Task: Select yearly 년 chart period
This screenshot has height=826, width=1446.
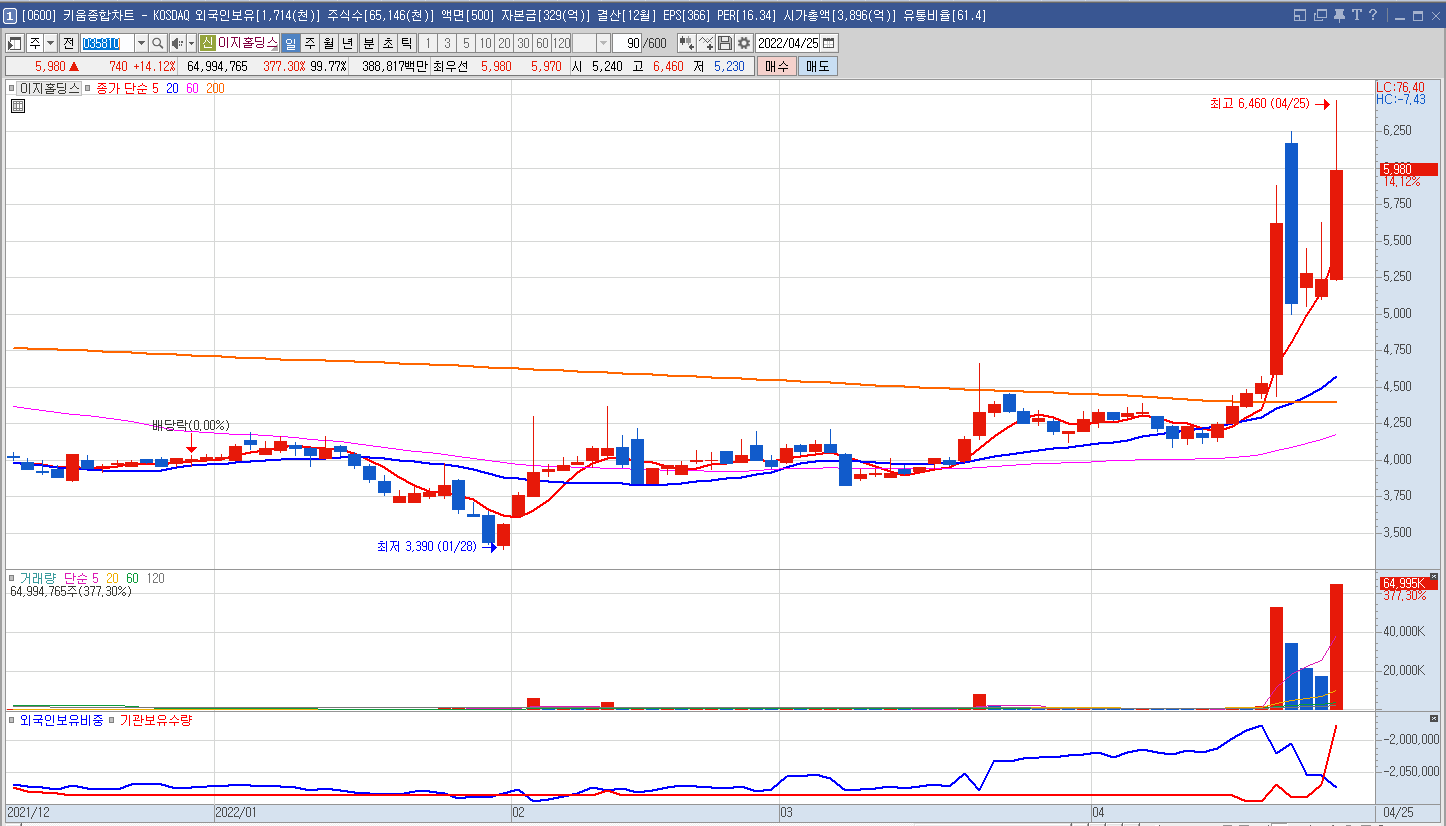Action: click(347, 43)
